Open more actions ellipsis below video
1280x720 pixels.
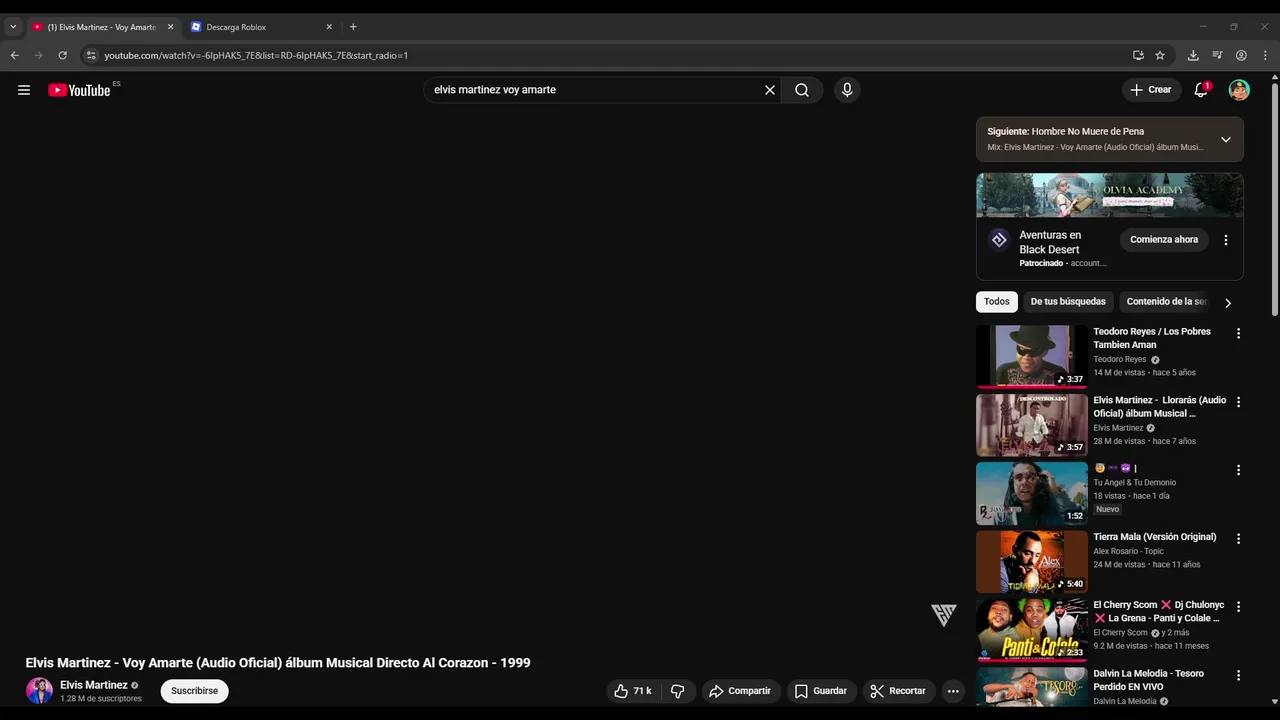953,691
